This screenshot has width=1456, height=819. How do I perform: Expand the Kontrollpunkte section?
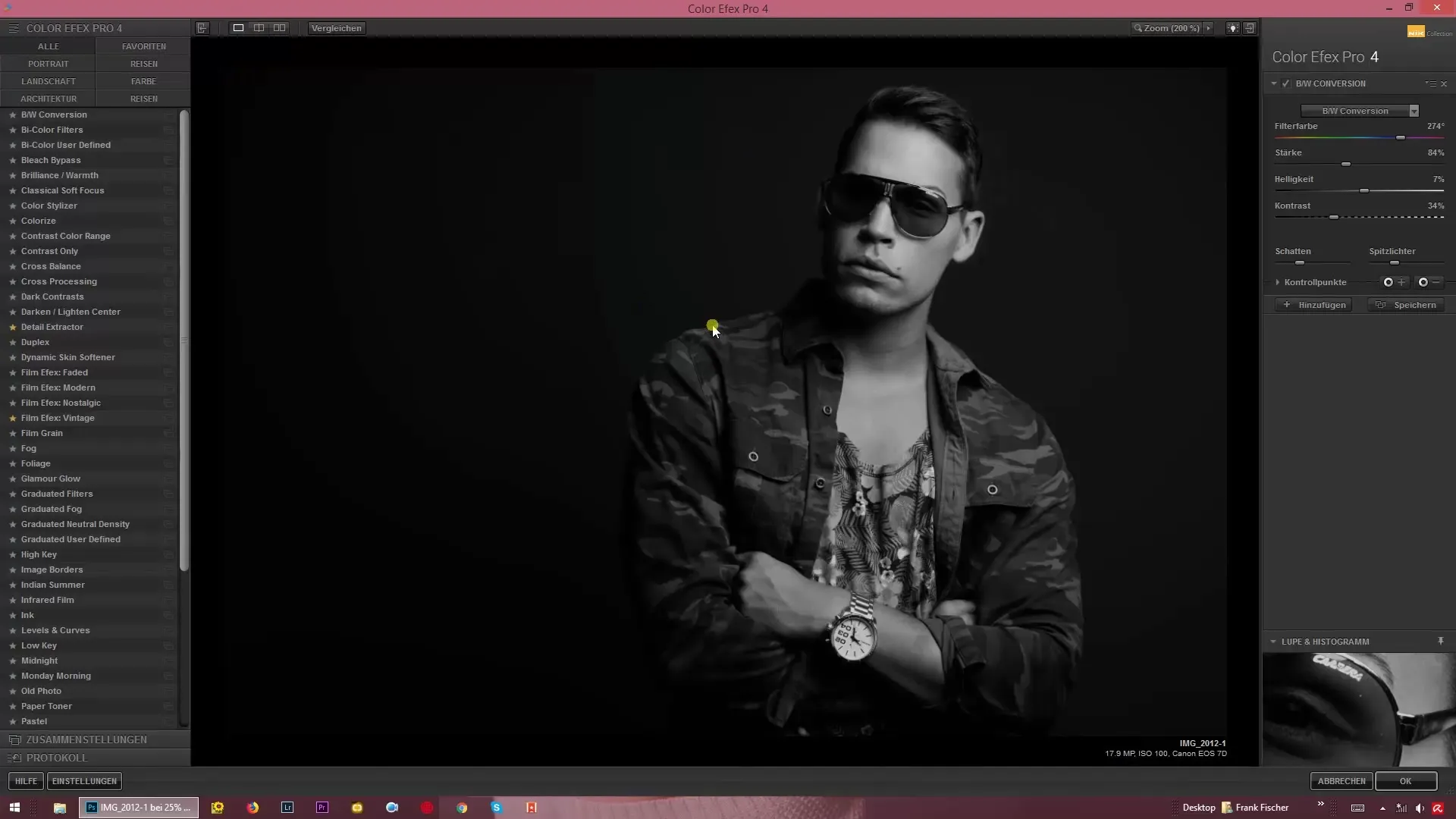(x=1278, y=282)
